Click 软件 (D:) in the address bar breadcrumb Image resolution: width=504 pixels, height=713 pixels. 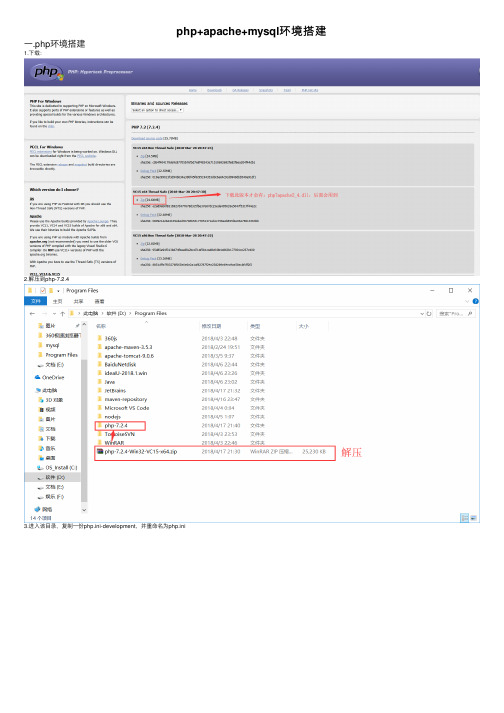(x=116, y=313)
